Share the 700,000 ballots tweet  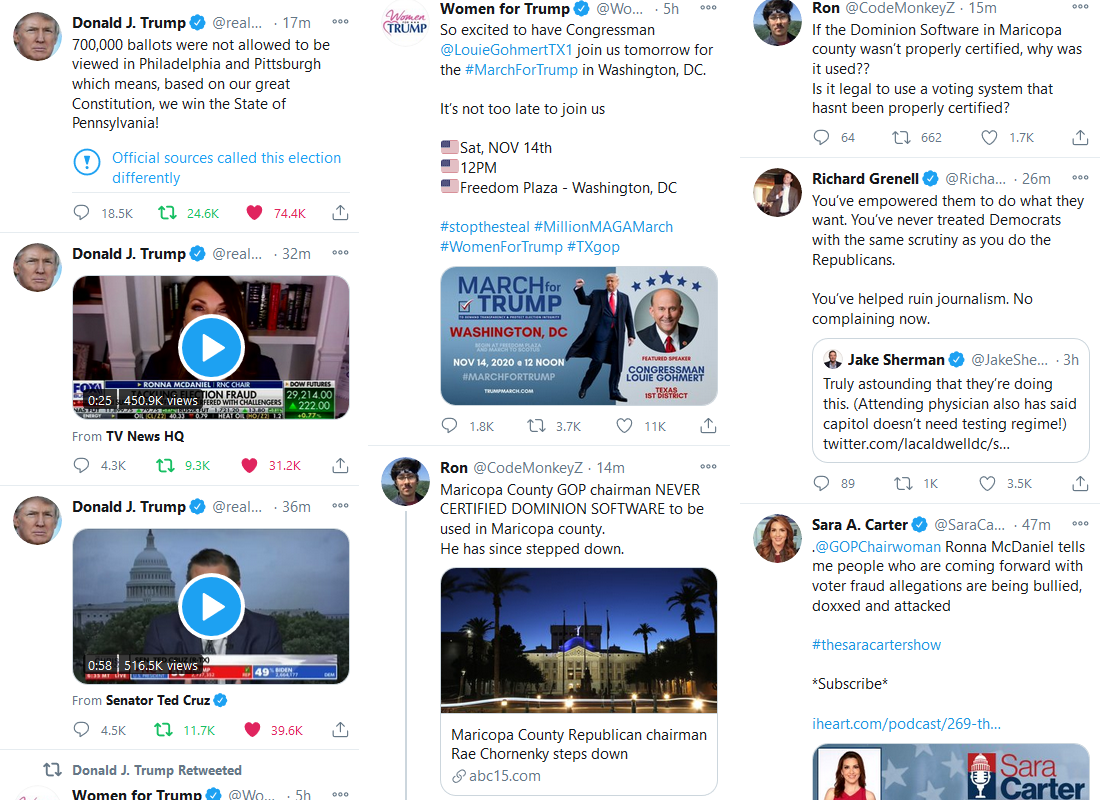pyautogui.click(x=340, y=213)
